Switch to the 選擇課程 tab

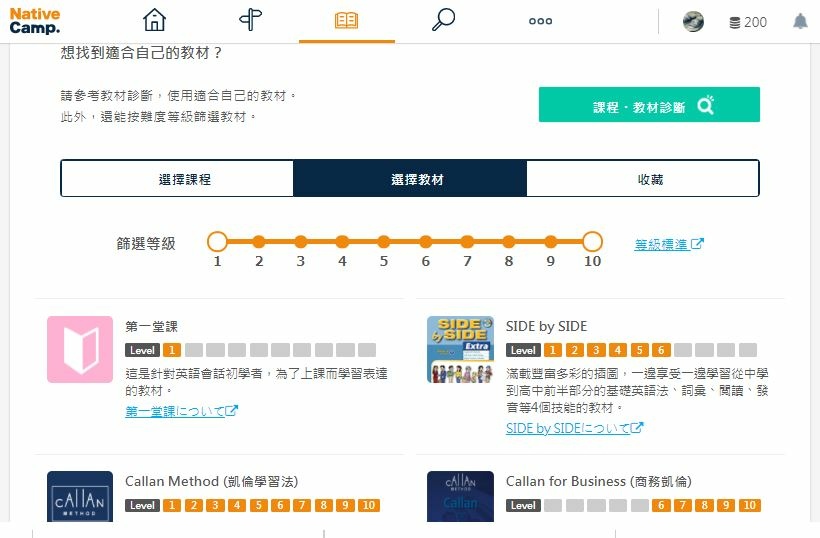[x=177, y=179]
